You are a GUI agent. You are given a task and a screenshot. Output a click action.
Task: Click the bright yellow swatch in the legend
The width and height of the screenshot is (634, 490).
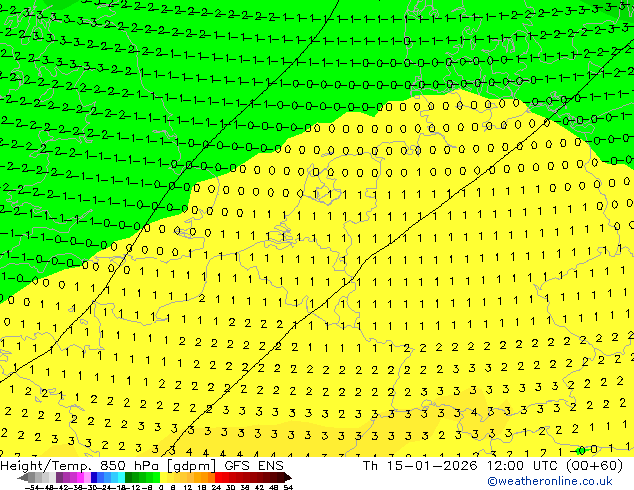pyautogui.click(x=163, y=478)
